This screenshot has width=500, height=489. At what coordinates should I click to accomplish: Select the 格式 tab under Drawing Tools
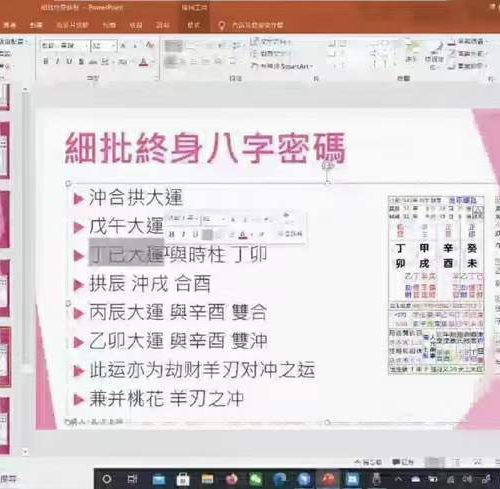[193, 25]
